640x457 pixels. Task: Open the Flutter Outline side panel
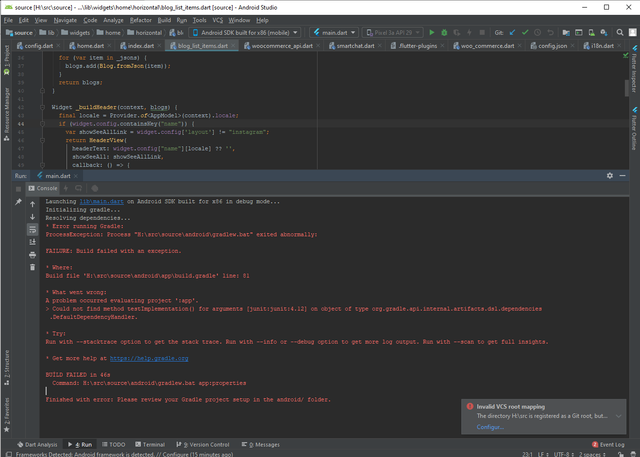coord(634,129)
